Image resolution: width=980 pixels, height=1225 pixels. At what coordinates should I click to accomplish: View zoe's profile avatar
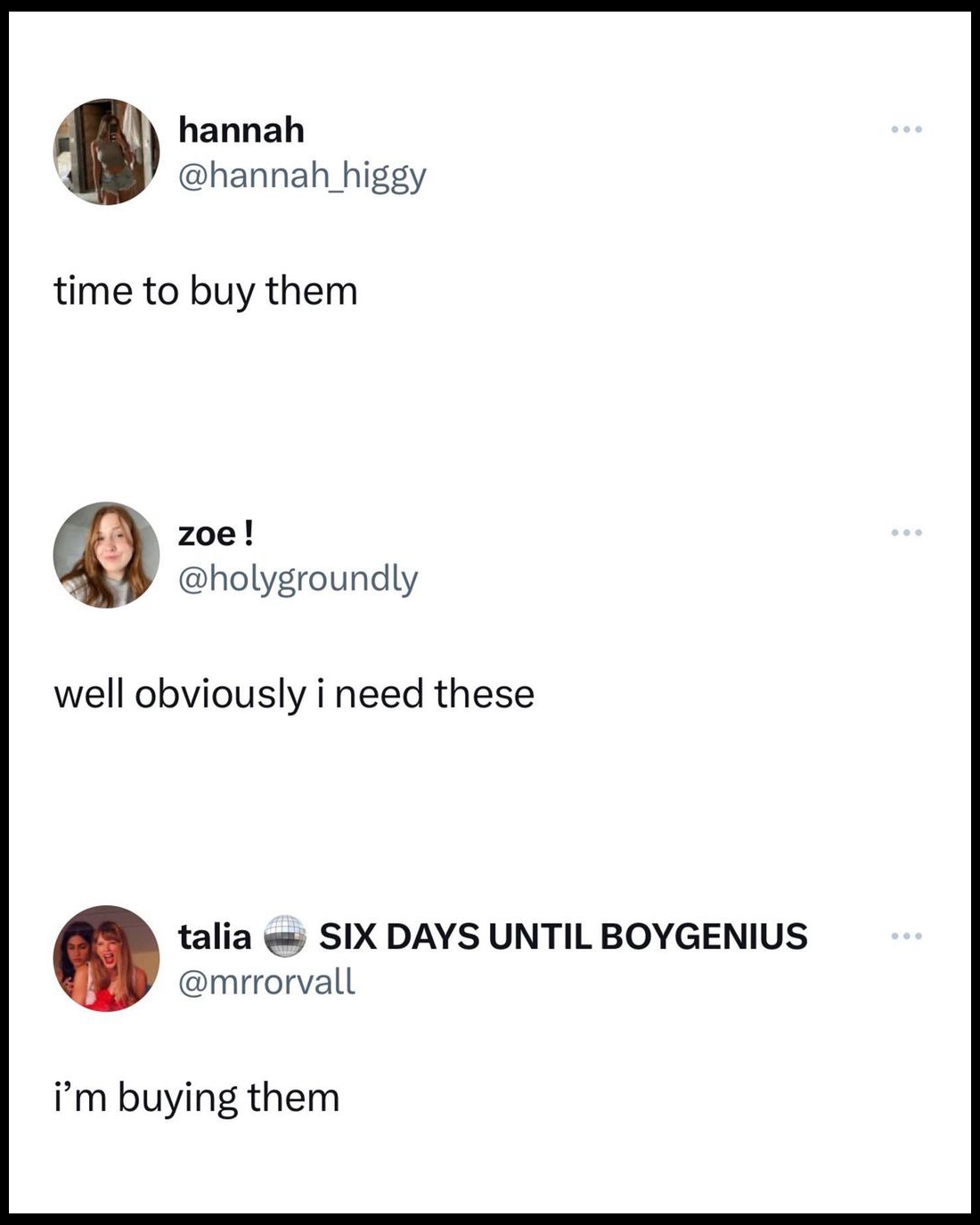tap(107, 555)
